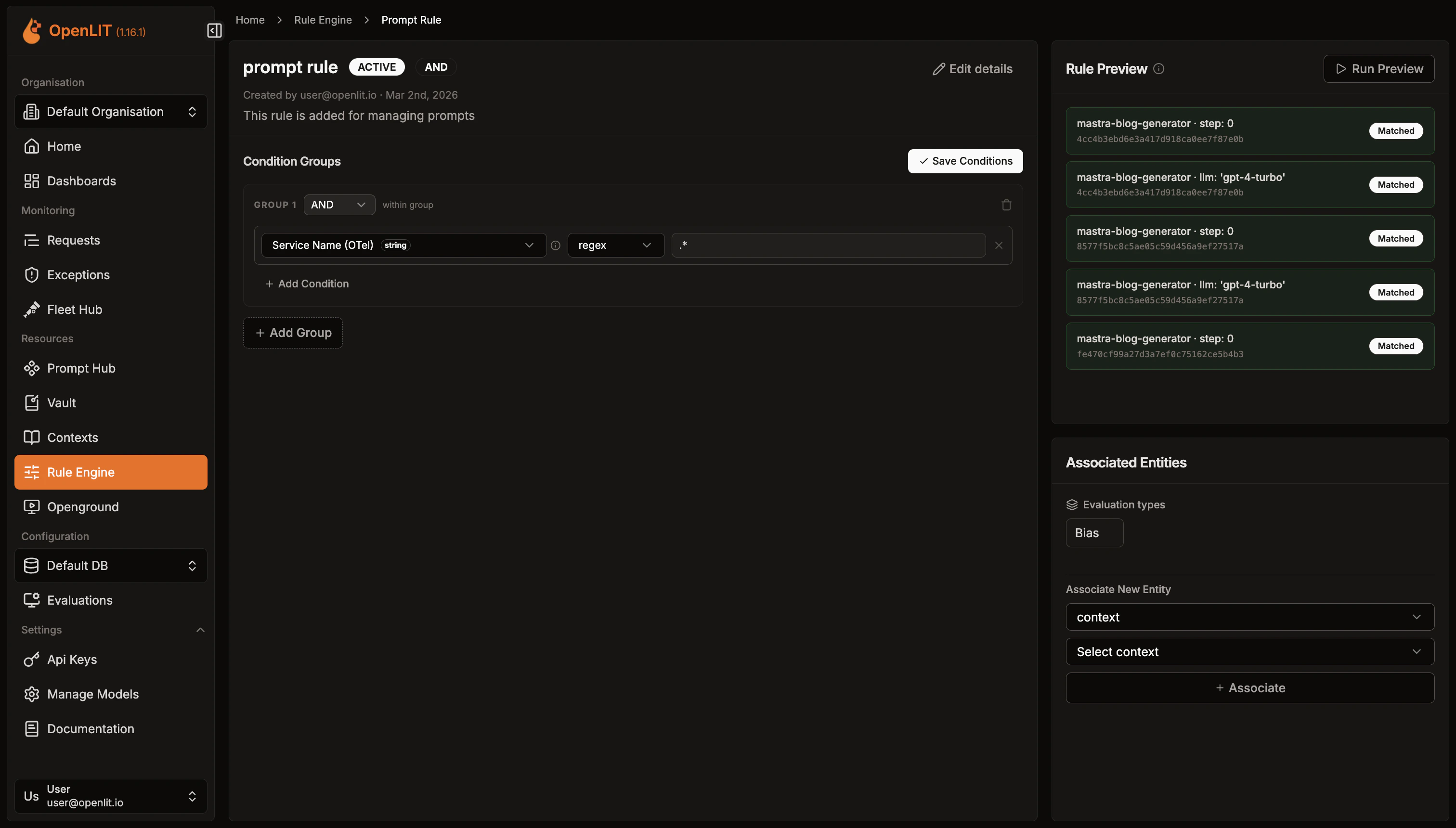Click the Run Preview button
Screen dimensions: 1456x828
1378,69
